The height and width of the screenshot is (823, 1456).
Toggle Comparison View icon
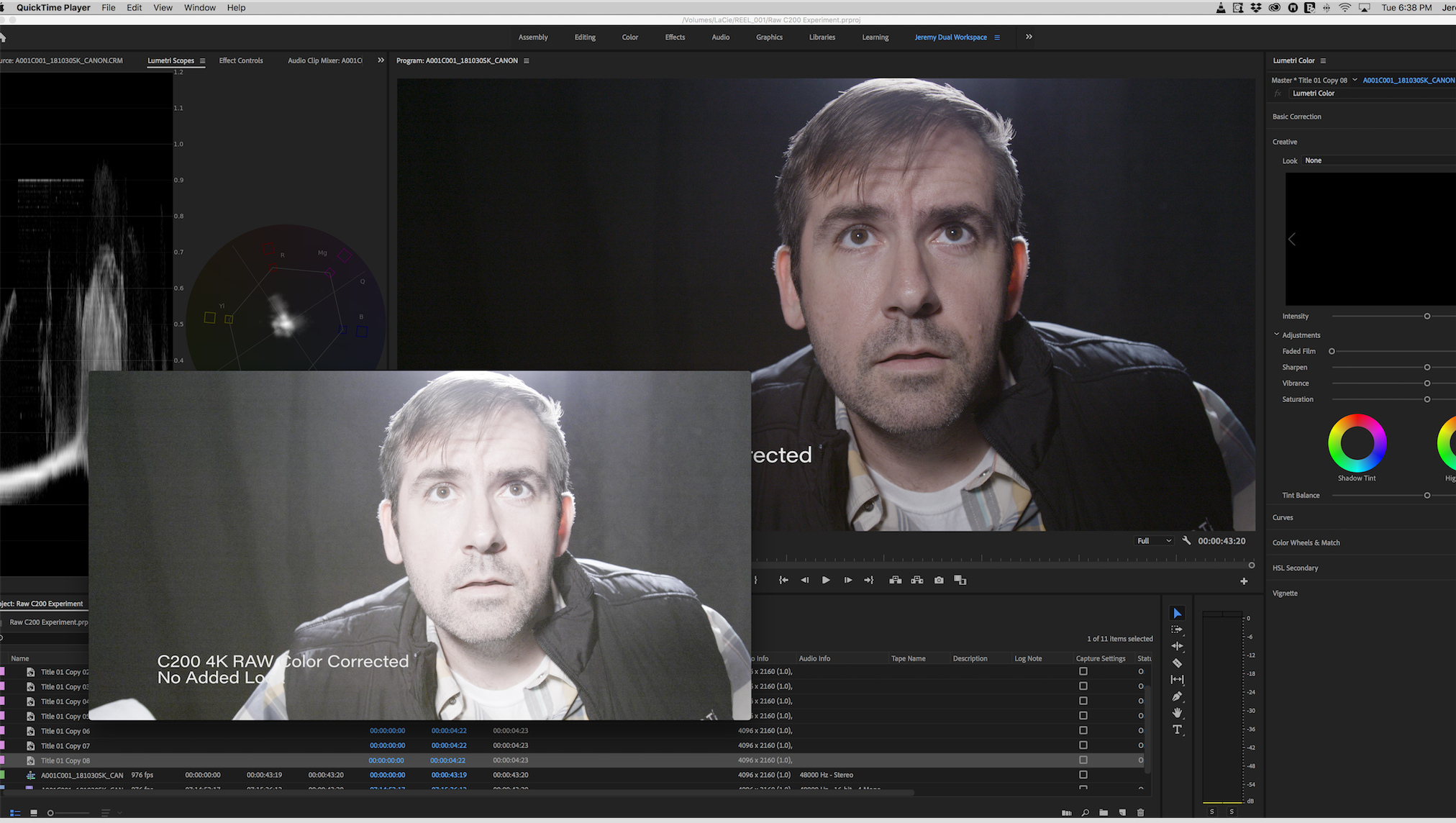pos(960,580)
